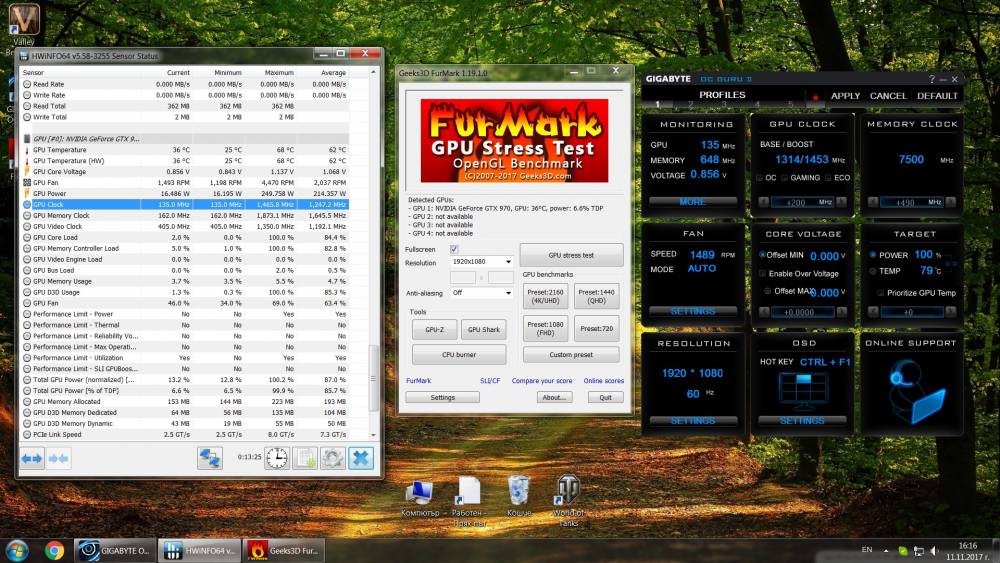The height and width of the screenshot is (563, 1000).
Task: Increase core voltage offset right arrow
Action: (842, 312)
